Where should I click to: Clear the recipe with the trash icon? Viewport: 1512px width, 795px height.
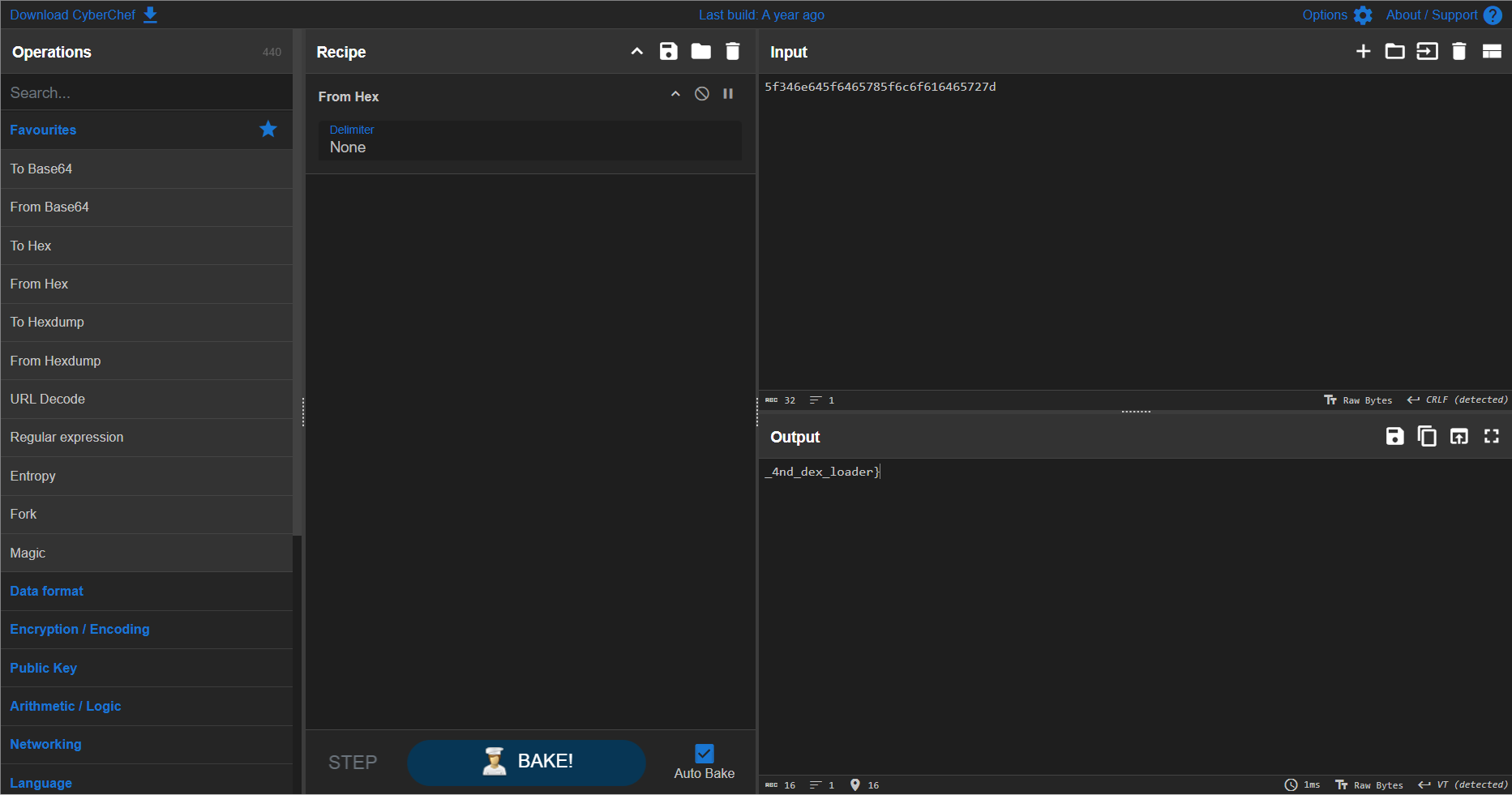(x=732, y=52)
